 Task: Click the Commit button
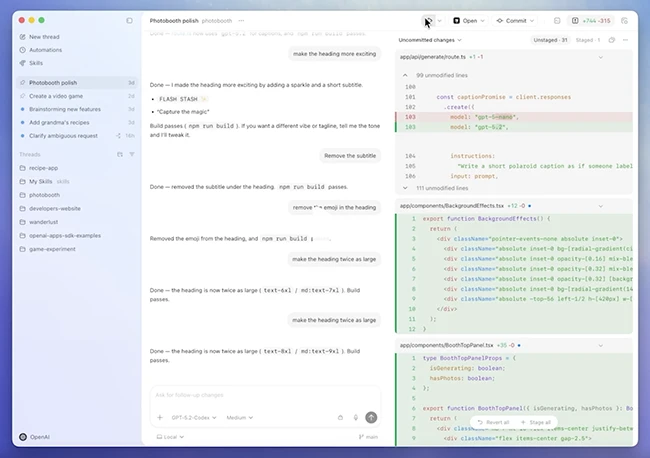pyautogui.click(x=515, y=20)
